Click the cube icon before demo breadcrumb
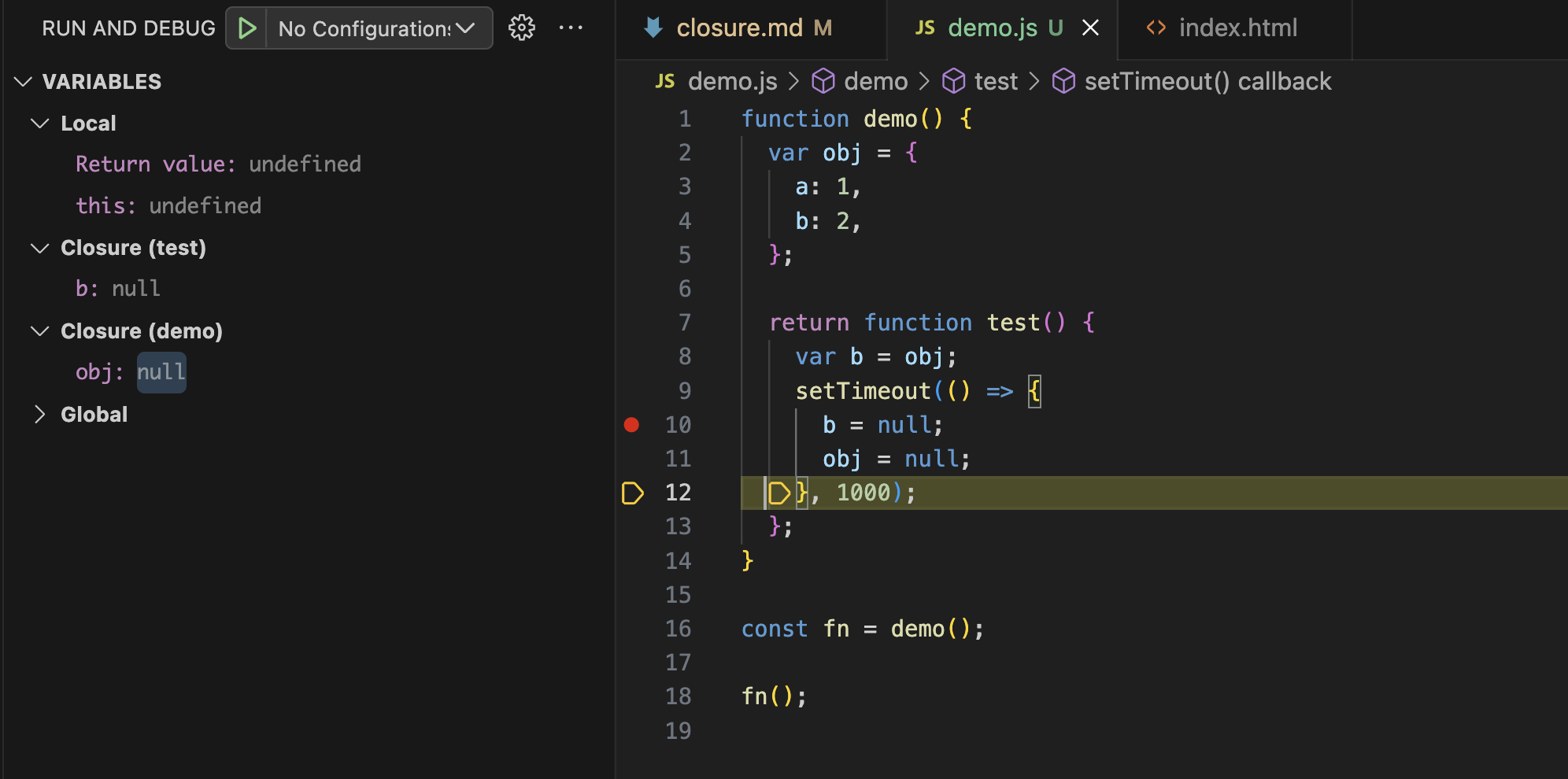This screenshot has height=779, width=1568. coord(823,81)
